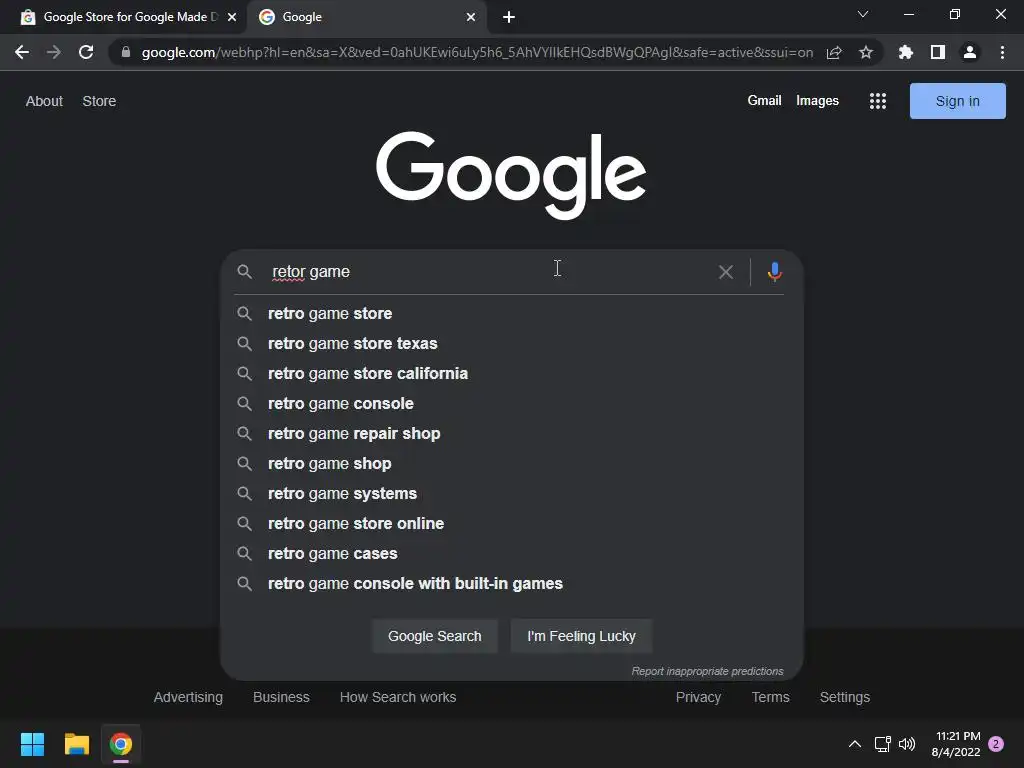Select suggestion 'retro game console'
Screen dimensions: 1024x768
click(511, 404)
